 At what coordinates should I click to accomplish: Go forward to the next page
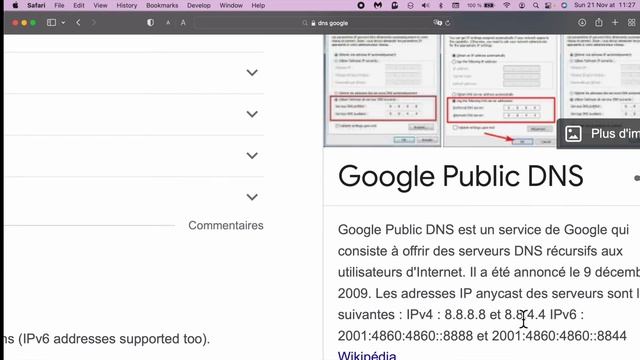click(93, 23)
